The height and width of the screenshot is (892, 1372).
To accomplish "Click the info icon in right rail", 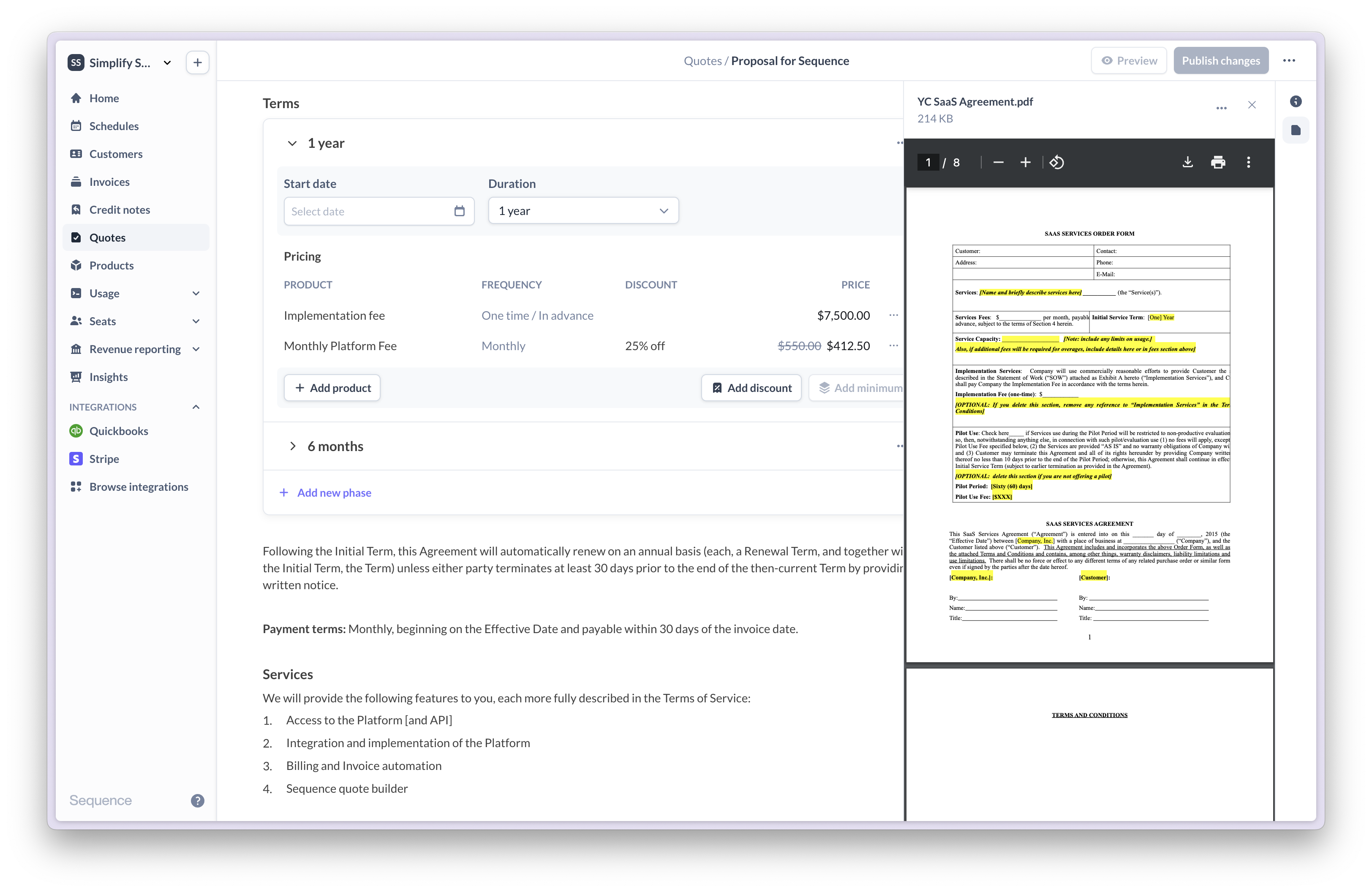I will coord(1295,101).
